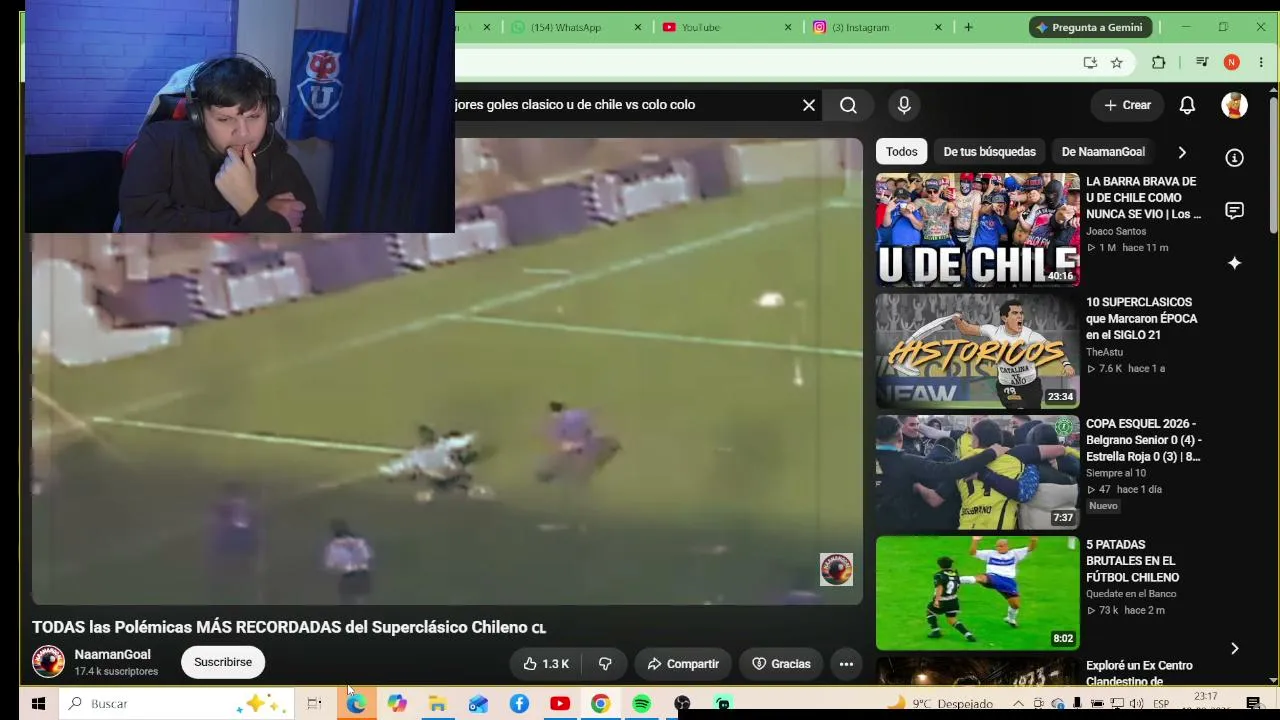Open the Windows Start menu
Viewport: 1280px width, 720px height.
tap(38, 704)
